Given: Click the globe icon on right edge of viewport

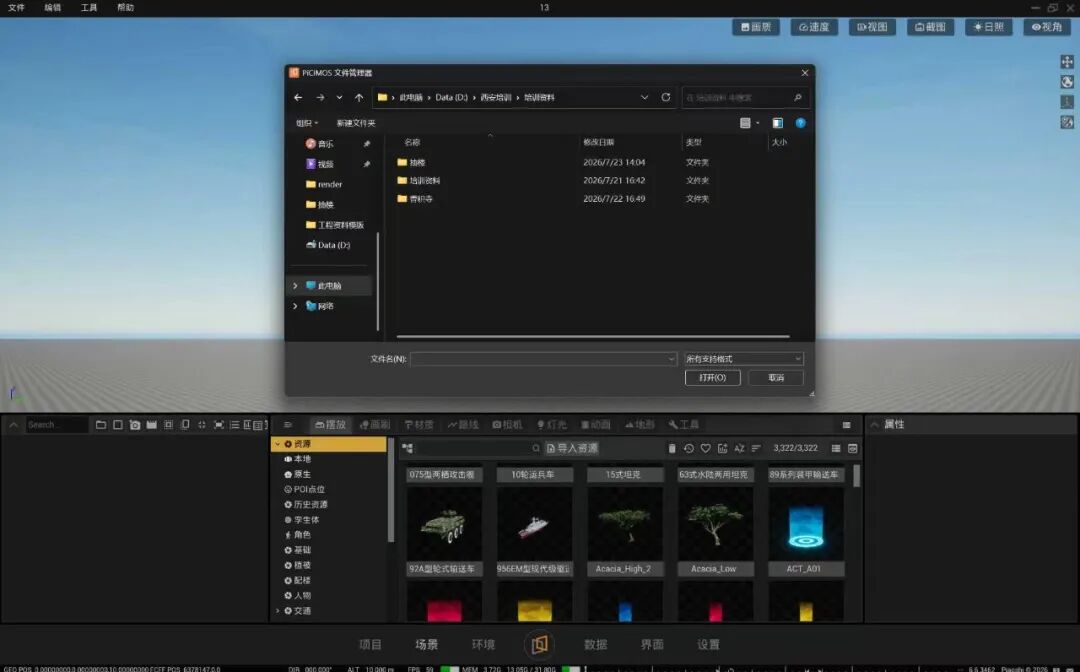Looking at the screenshot, I should (1067, 82).
